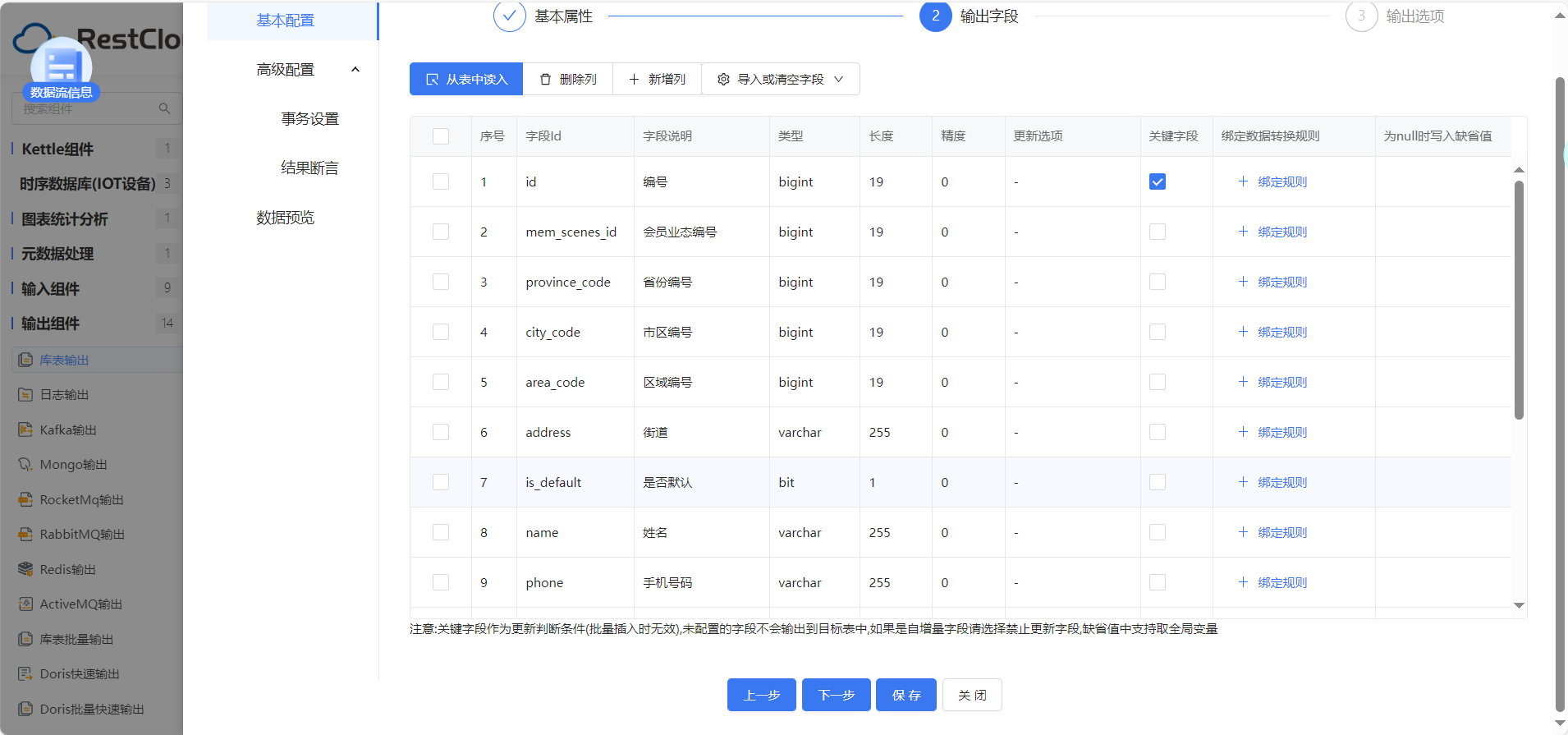Toggle the select-all checkbox in table header
The height and width of the screenshot is (735, 1568).
click(x=441, y=136)
